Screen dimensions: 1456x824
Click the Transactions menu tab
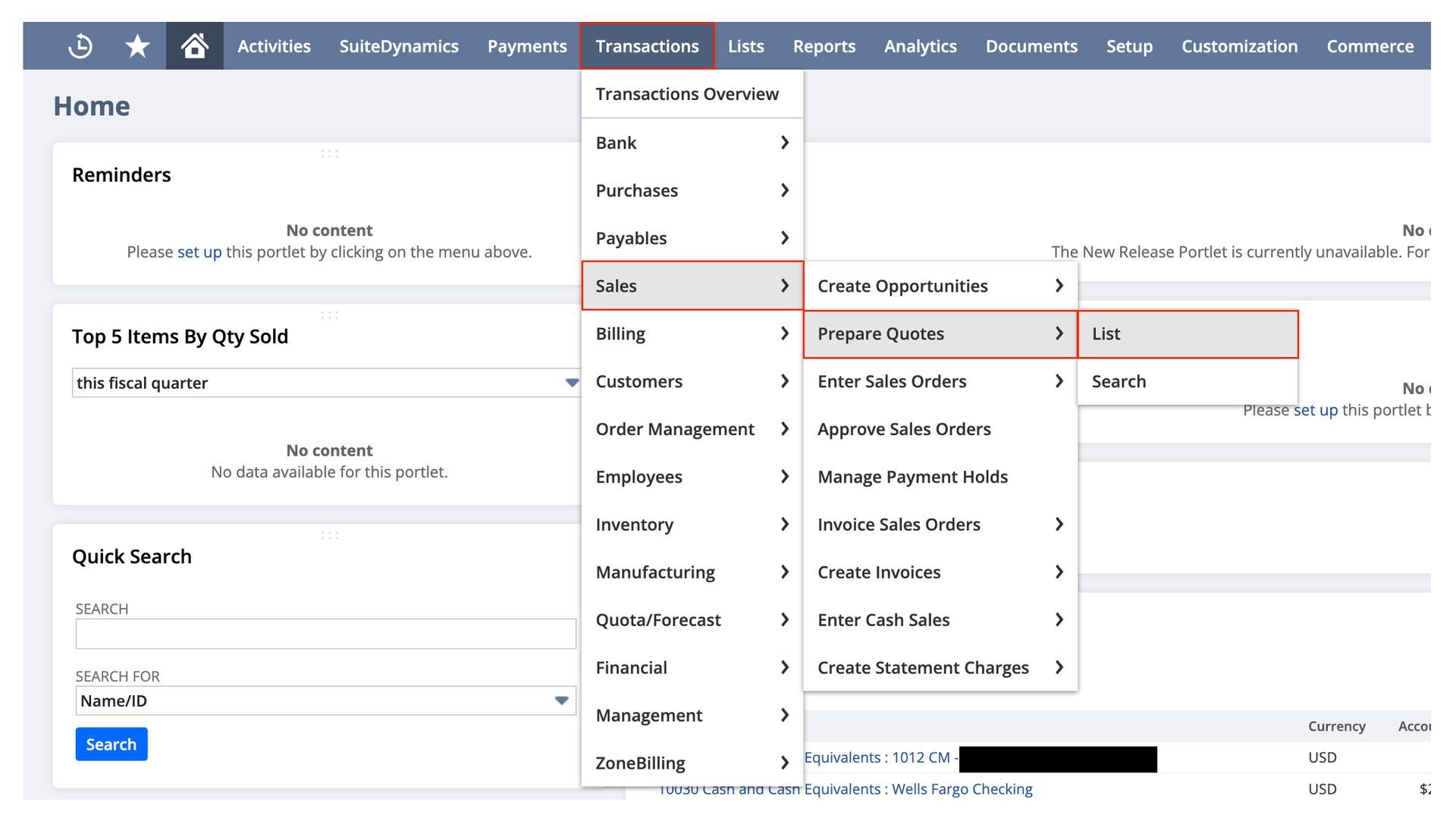point(647,46)
